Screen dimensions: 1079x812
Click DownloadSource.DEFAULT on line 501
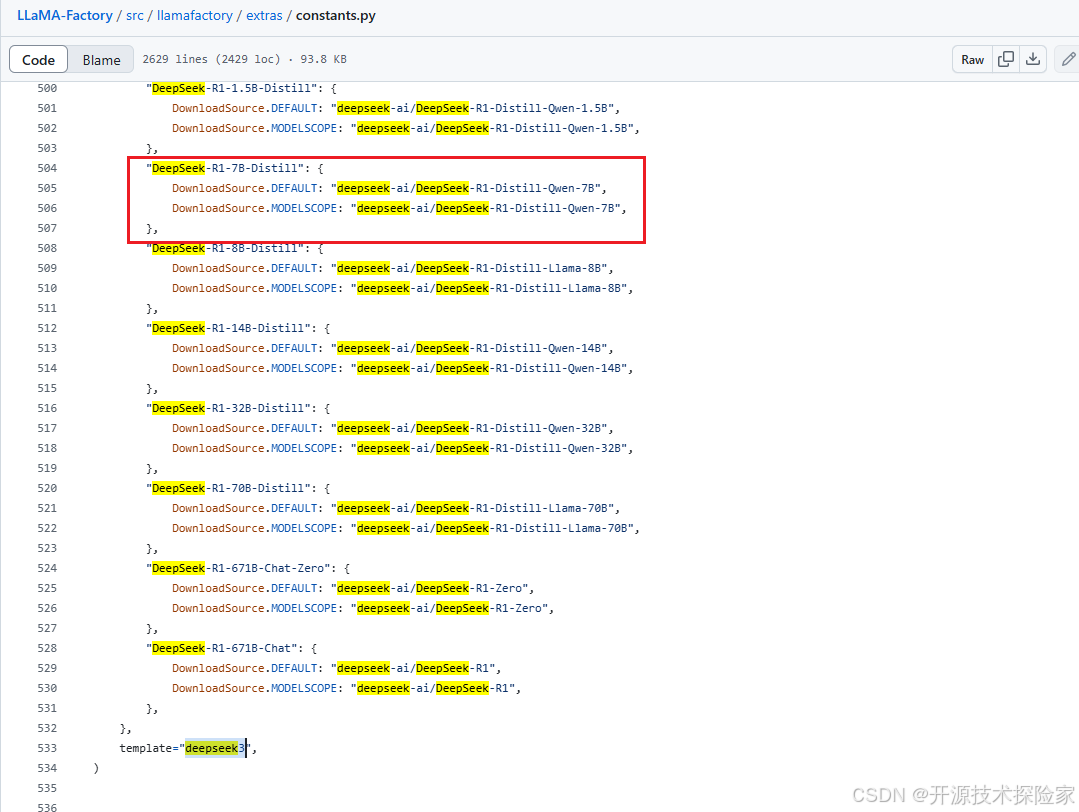[x=245, y=108]
